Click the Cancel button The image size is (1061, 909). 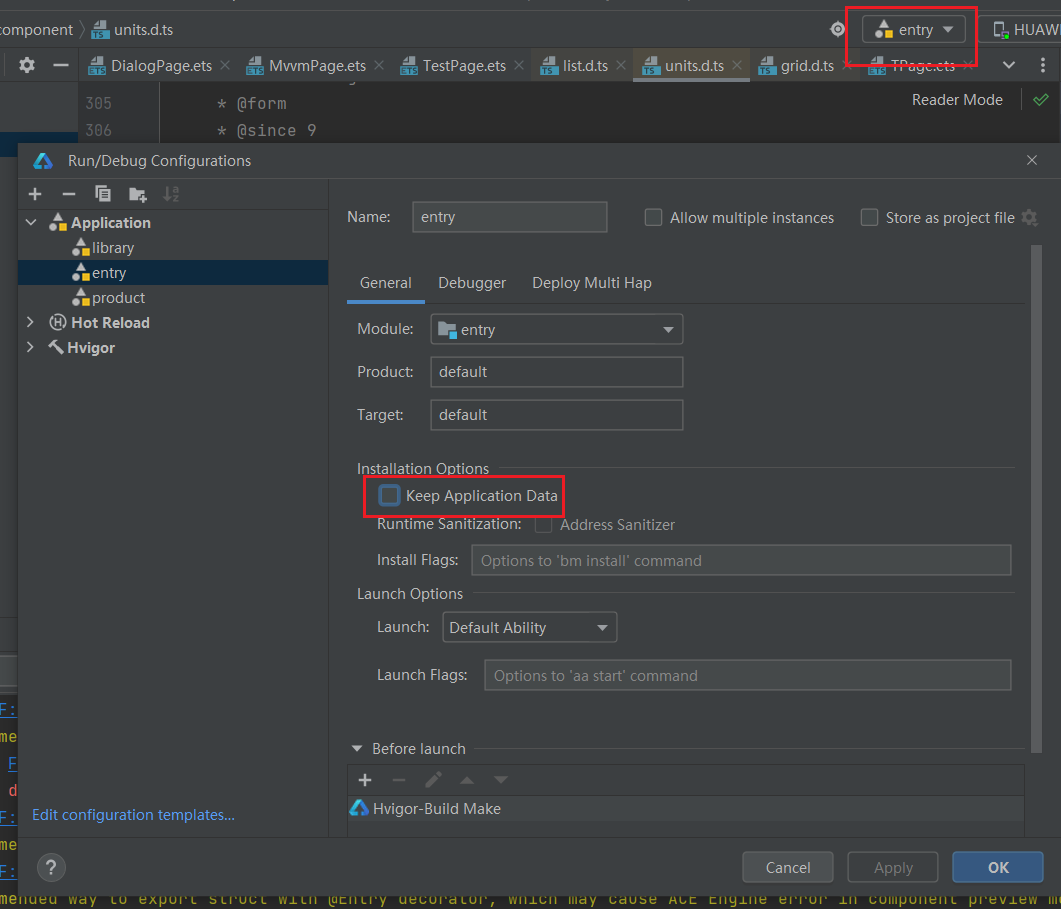point(788,867)
